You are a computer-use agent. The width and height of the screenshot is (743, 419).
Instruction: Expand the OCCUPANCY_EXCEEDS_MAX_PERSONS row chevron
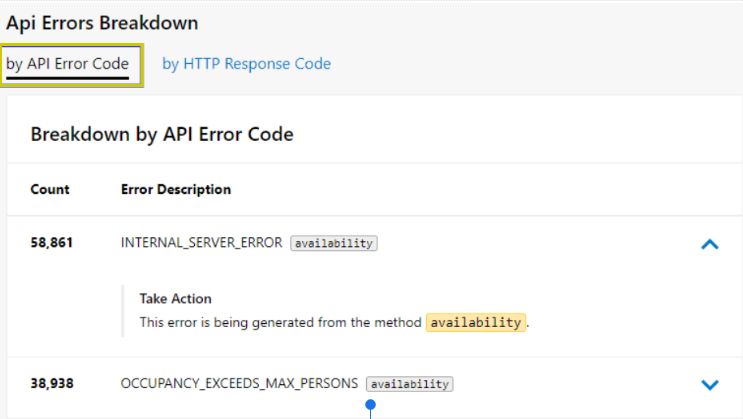coord(710,384)
